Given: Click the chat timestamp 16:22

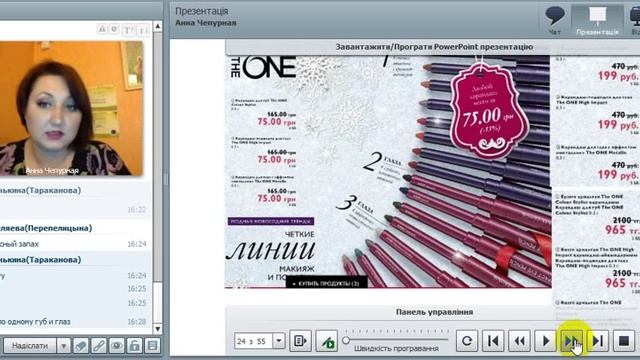Looking at the screenshot, I should pos(137,210).
